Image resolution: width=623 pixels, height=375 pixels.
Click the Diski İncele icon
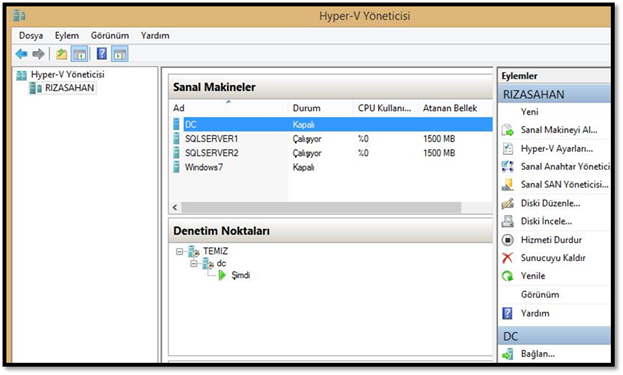pyautogui.click(x=507, y=221)
